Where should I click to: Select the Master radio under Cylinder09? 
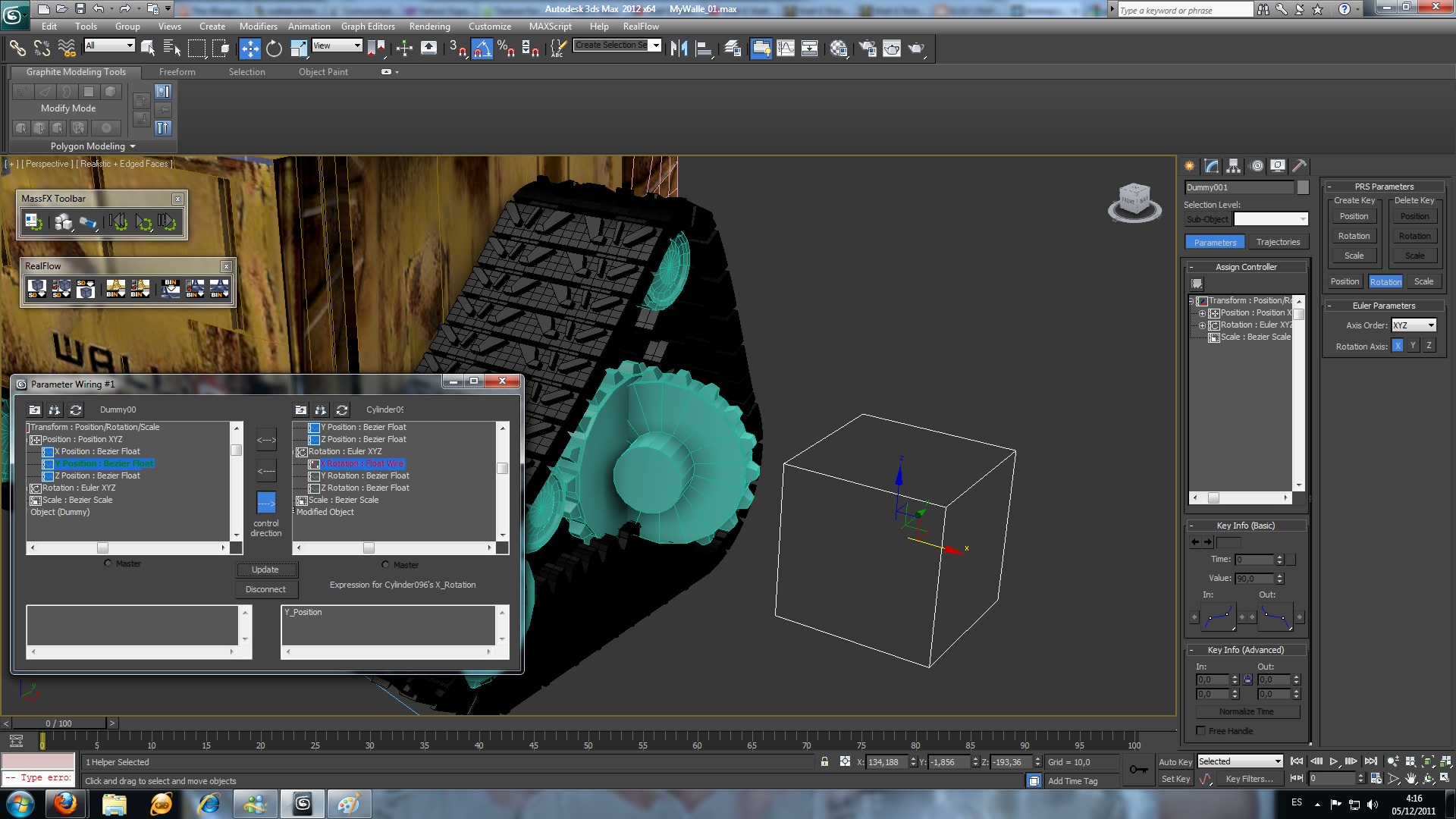385,565
